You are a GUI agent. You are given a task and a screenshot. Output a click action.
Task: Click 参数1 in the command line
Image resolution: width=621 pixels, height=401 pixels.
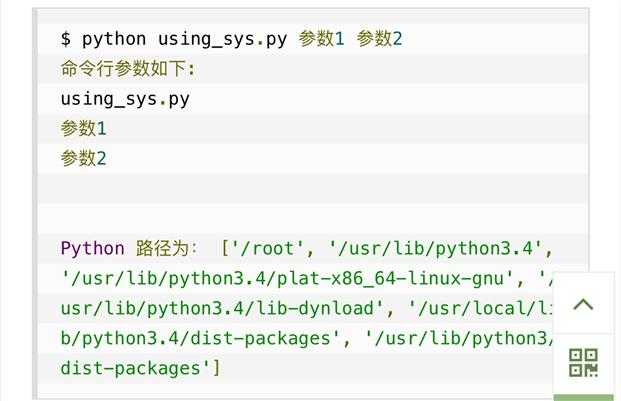(322, 39)
